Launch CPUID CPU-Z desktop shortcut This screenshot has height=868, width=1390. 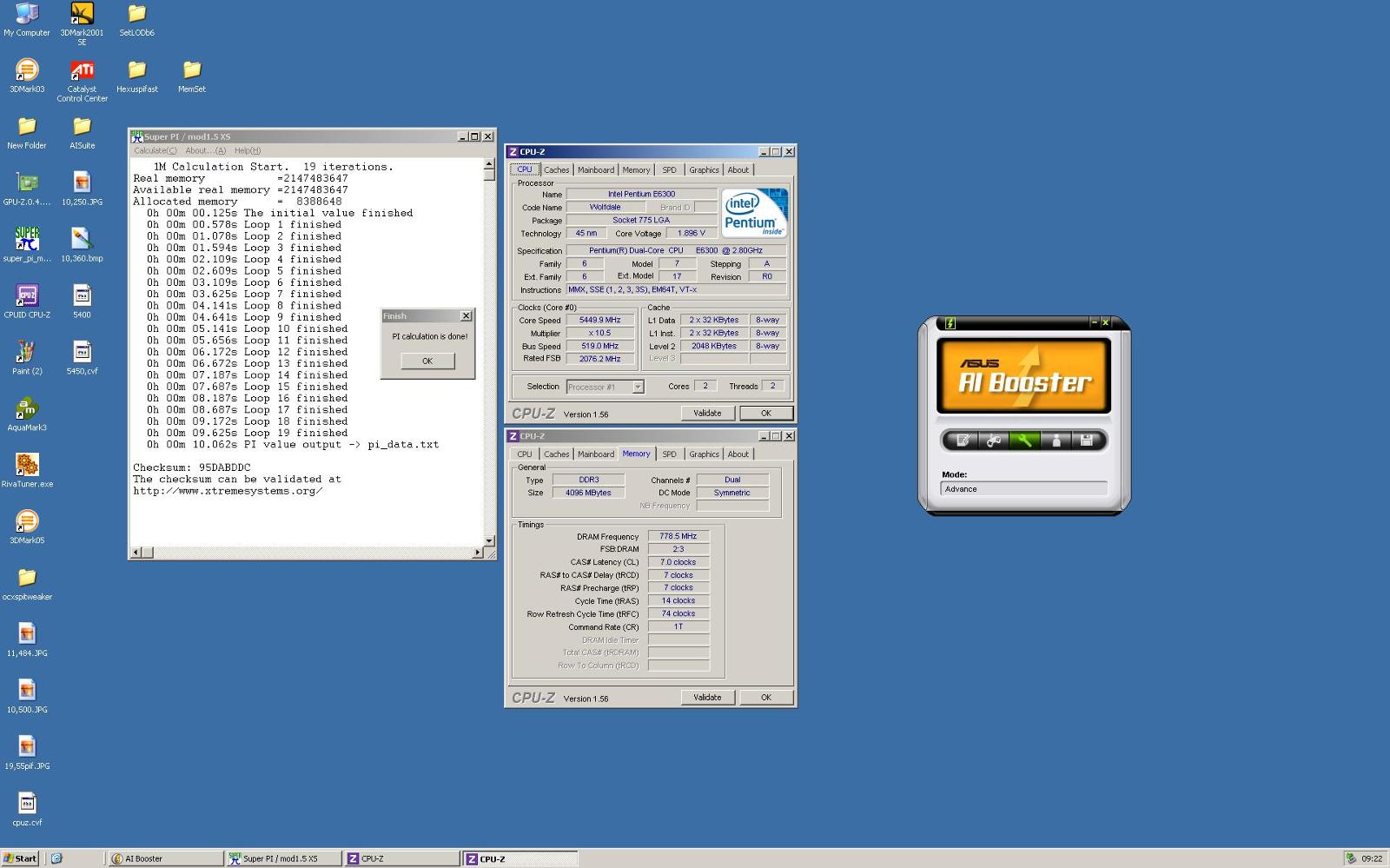click(27, 301)
